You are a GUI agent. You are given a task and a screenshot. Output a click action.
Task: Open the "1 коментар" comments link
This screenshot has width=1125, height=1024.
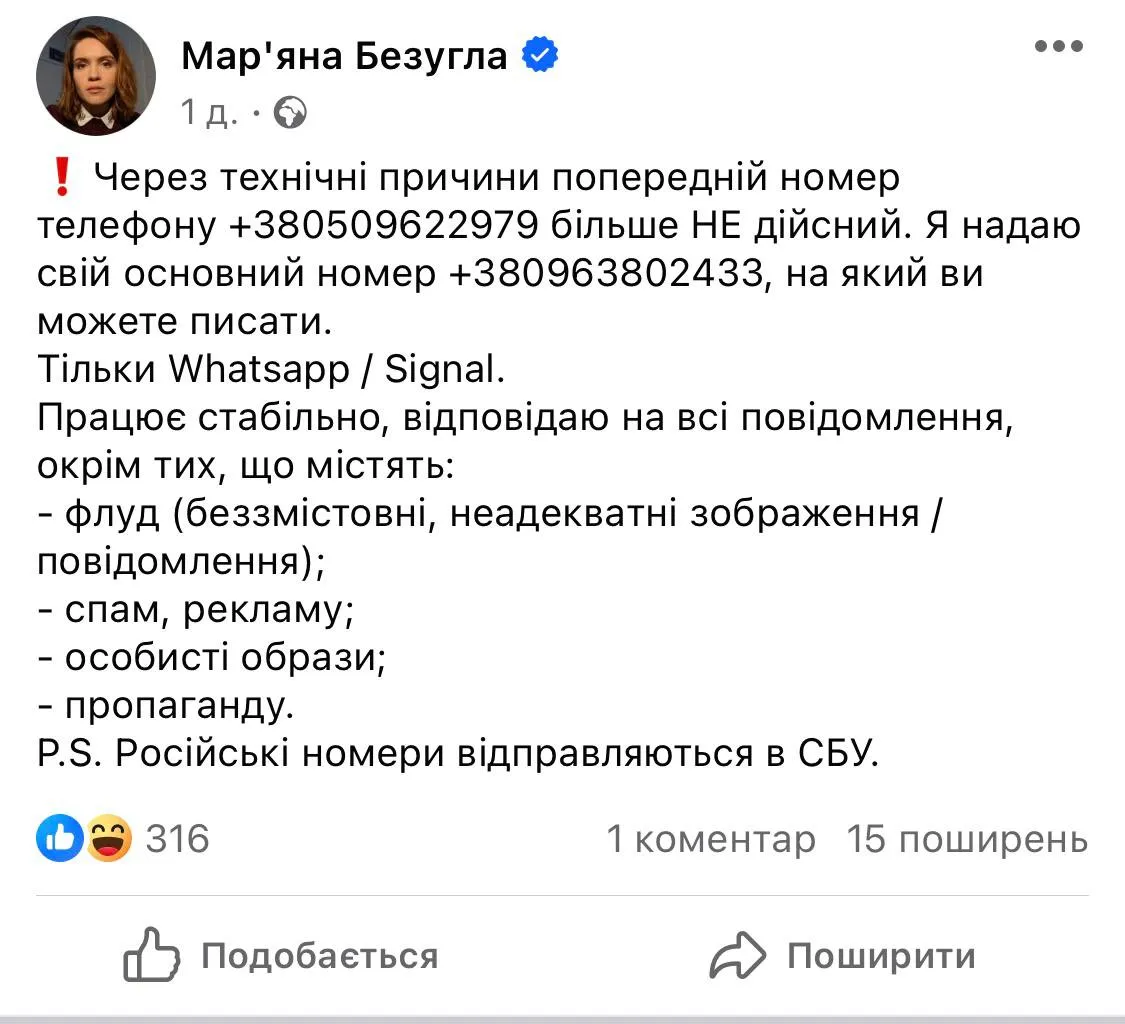(x=711, y=840)
